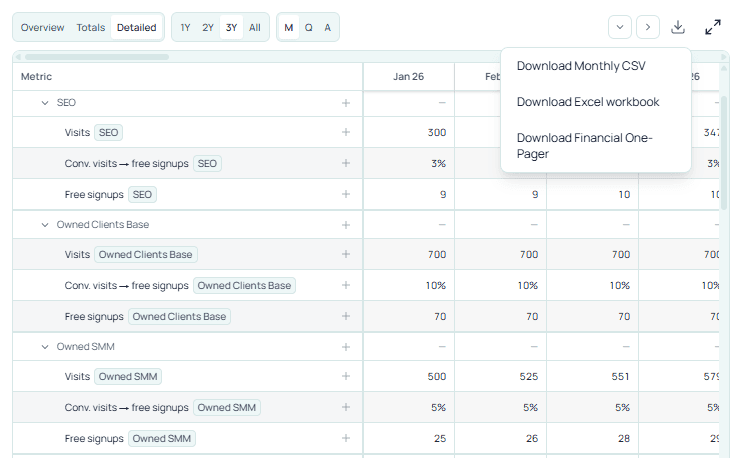
Task: Click Owned SMM tag on Free signups row
Action: (x=162, y=439)
